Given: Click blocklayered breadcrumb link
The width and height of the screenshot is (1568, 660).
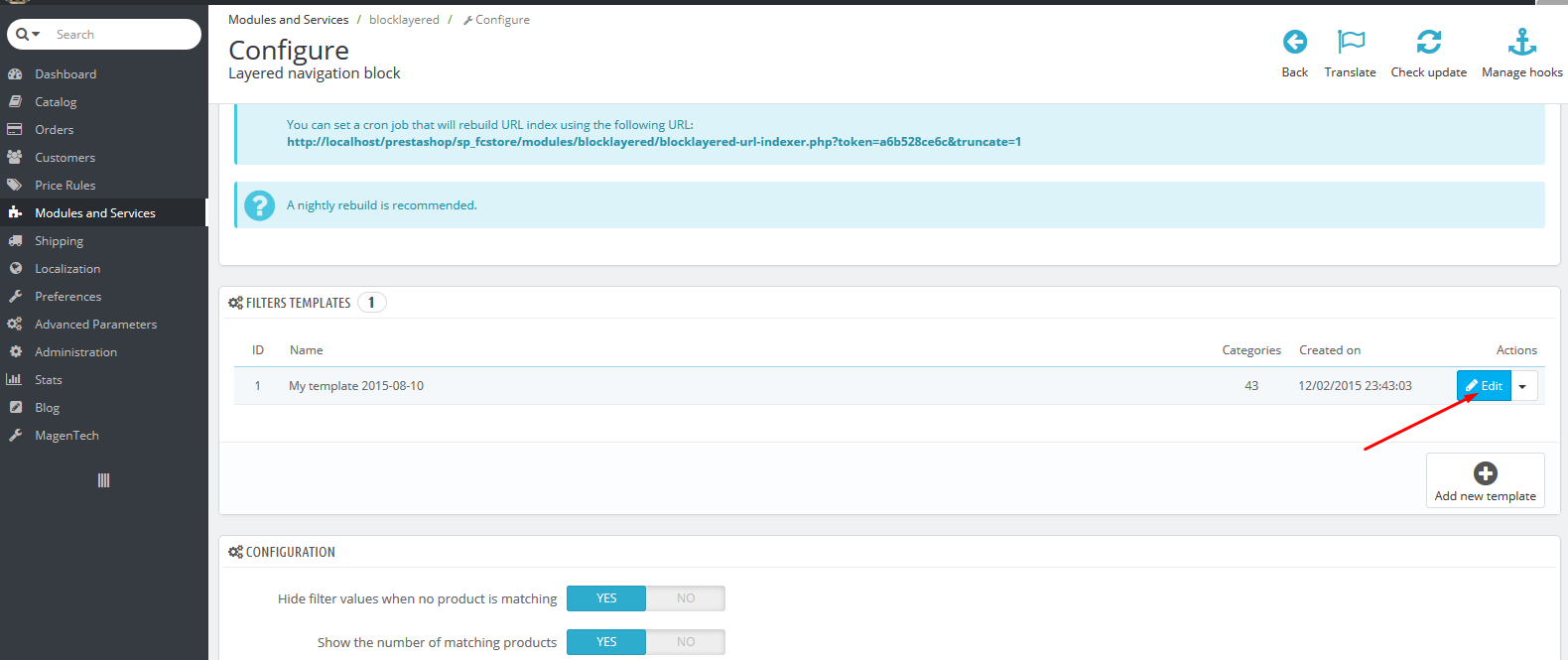Looking at the screenshot, I should pos(404,20).
